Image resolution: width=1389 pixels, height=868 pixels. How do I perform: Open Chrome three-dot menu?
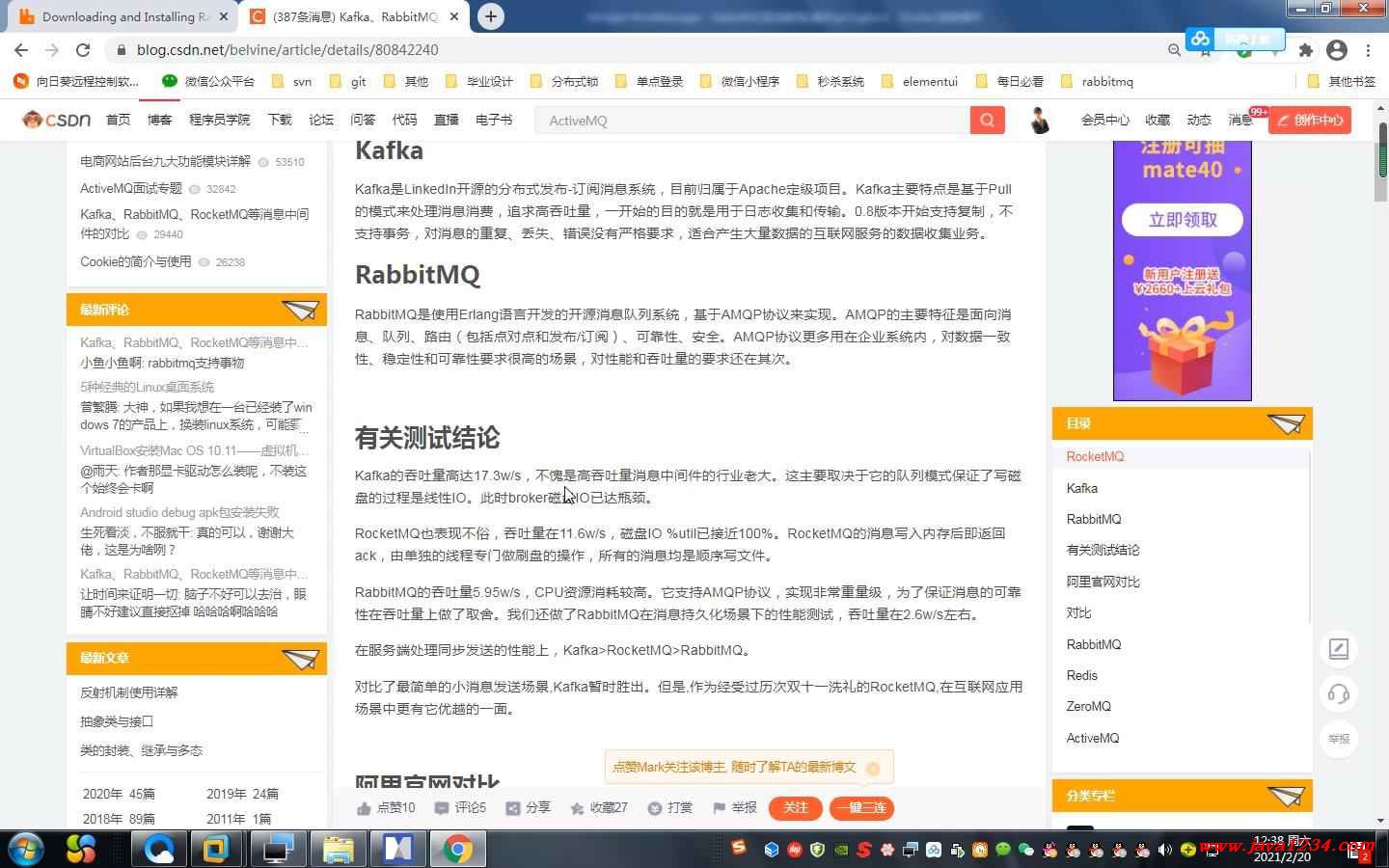point(1368,50)
